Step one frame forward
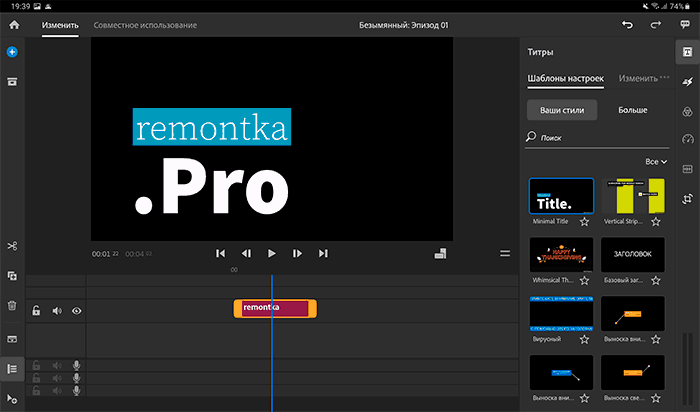The image size is (700, 412). pyautogui.click(x=297, y=254)
